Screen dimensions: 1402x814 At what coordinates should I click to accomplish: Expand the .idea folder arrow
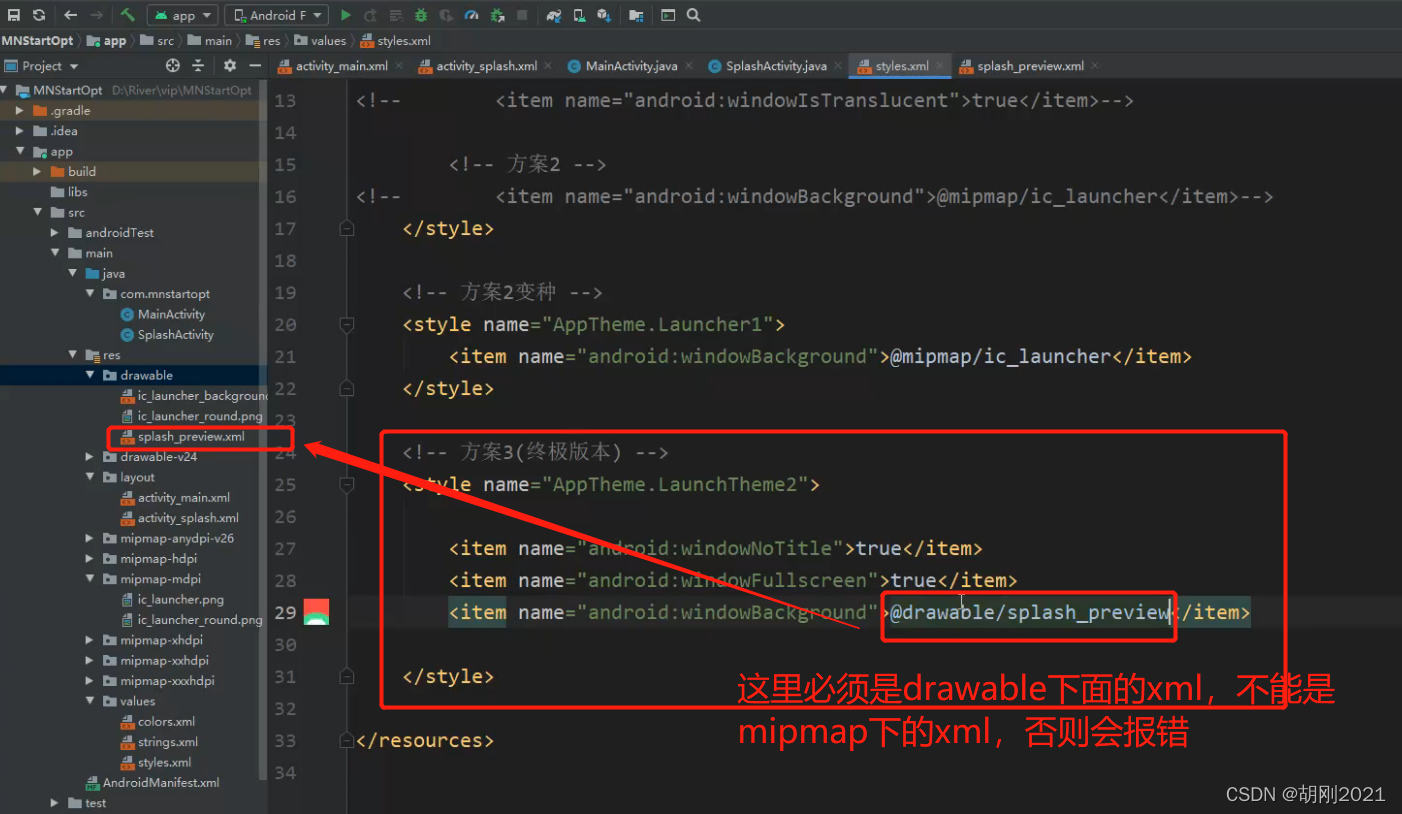[x=20, y=131]
